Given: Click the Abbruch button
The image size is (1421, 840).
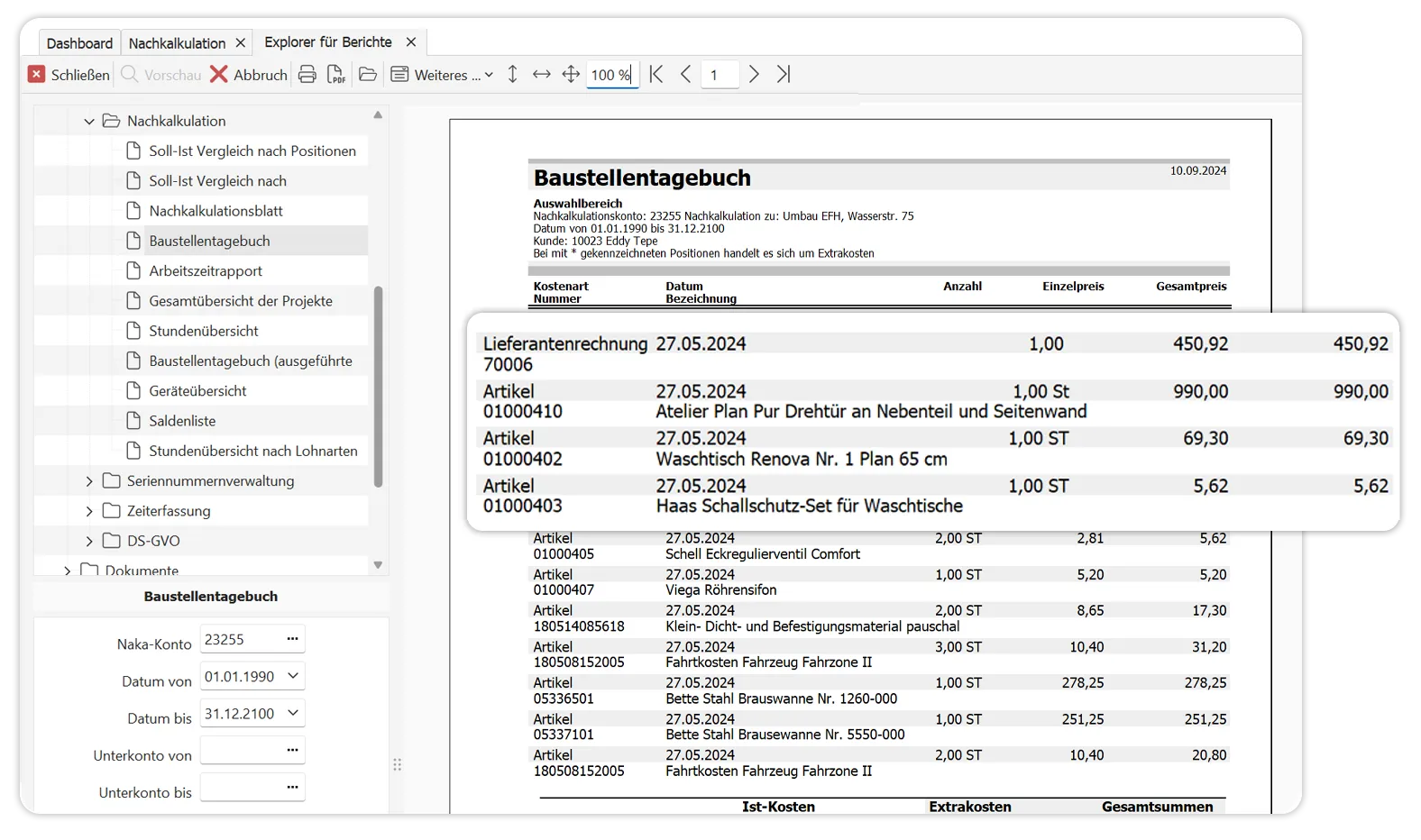Looking at the screenshot, I should tap(249, 75).
